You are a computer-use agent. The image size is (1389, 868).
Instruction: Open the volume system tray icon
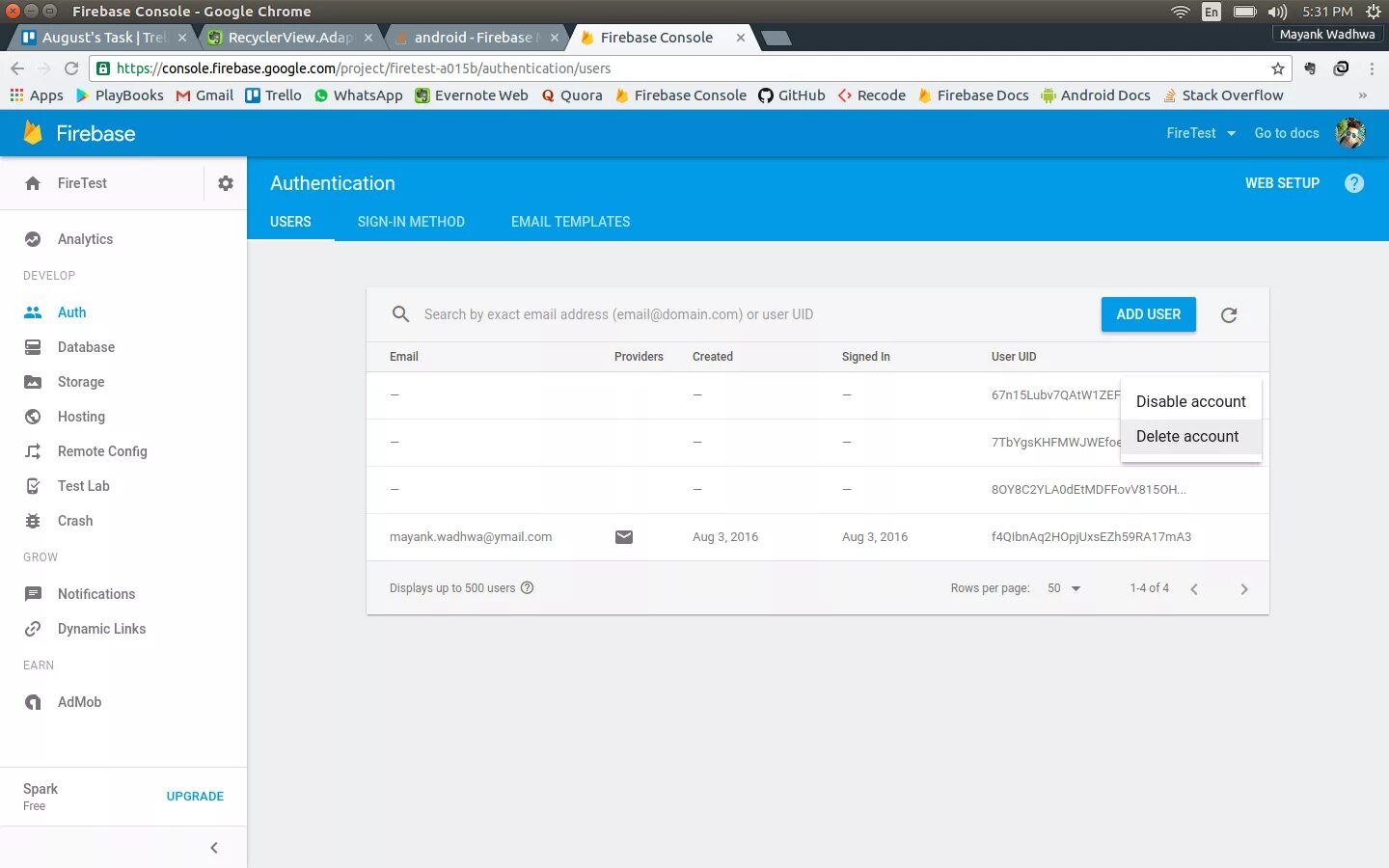(1277, 12)
